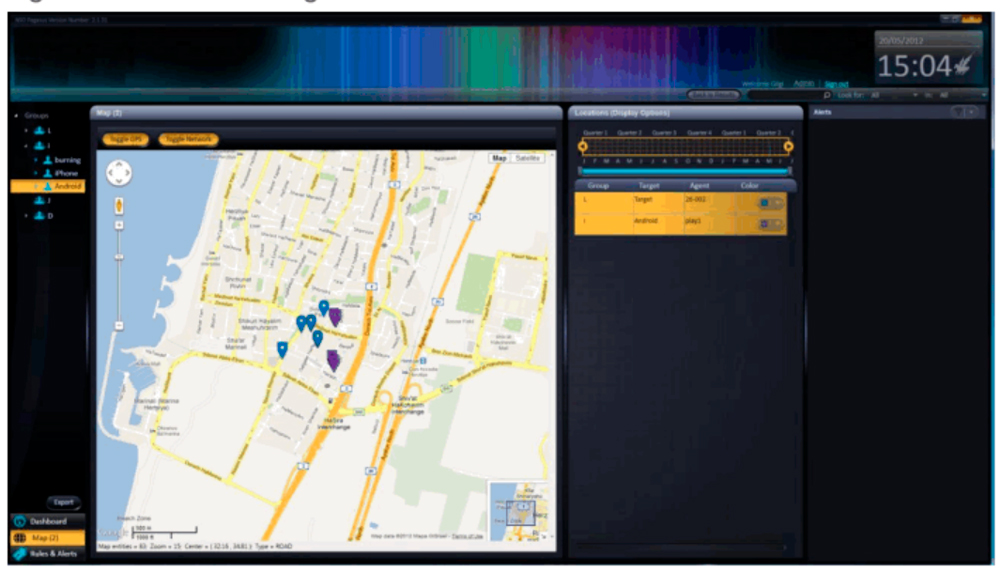The image size is (1000, 572).
Task: Click the upper purple location marker
Action: tap(335, 316)
